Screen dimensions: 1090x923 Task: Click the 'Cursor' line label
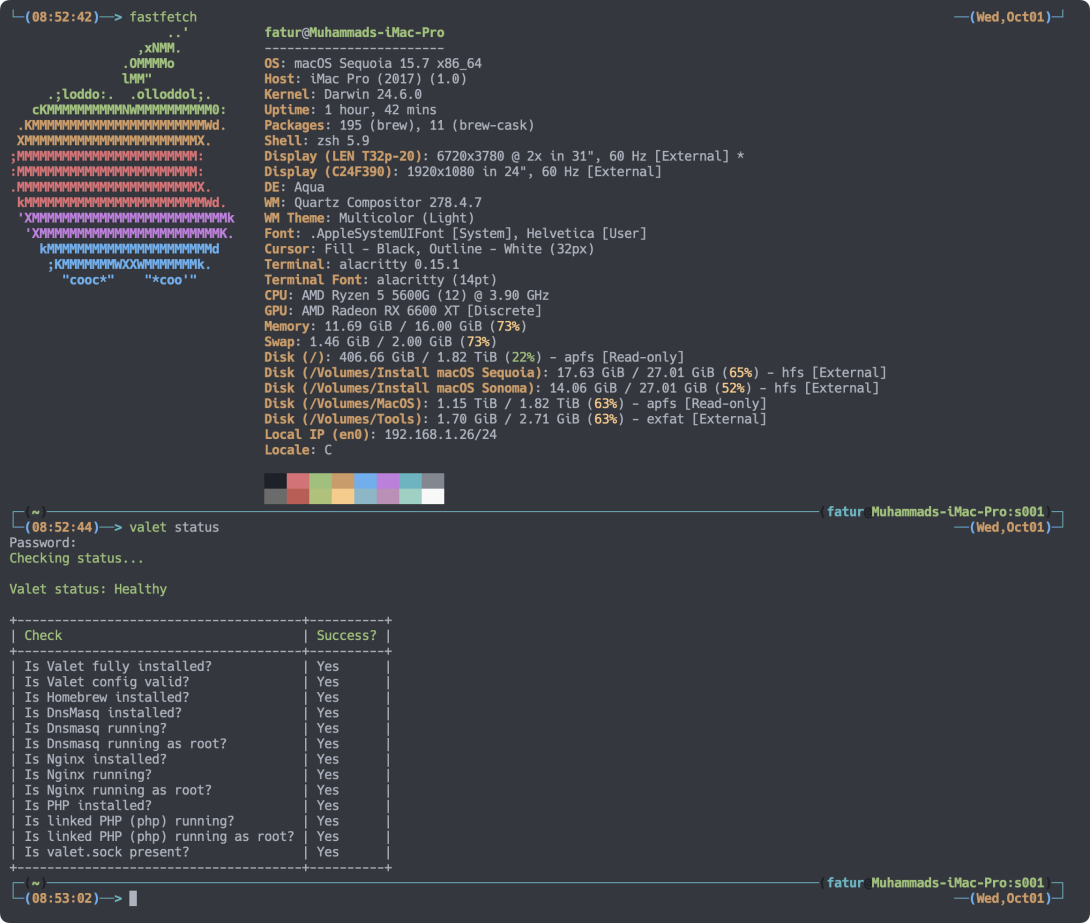coord(286,249)
